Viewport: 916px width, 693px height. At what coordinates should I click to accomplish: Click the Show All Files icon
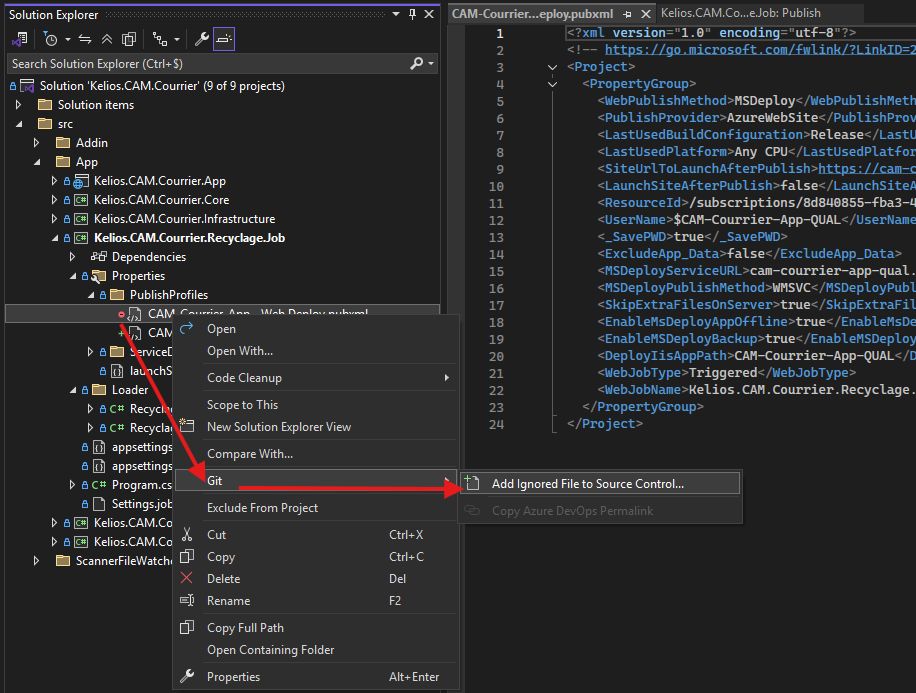coord(129,39)
